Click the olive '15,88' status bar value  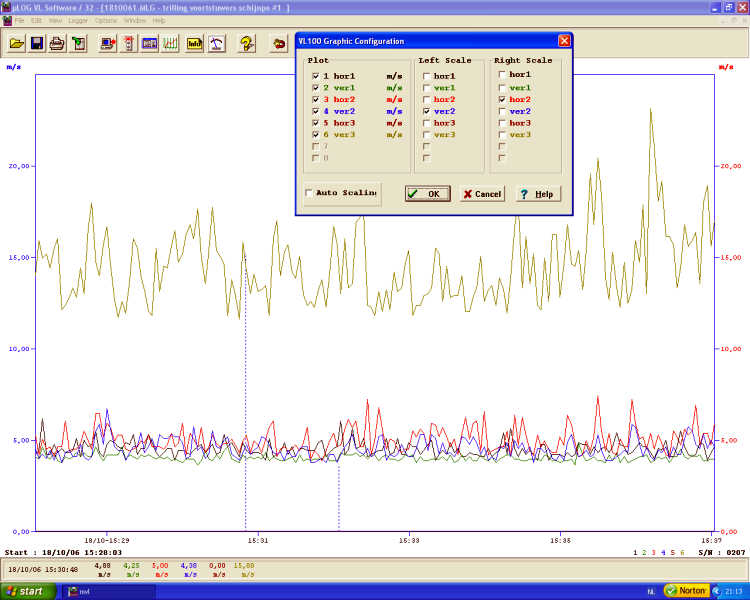244,566
